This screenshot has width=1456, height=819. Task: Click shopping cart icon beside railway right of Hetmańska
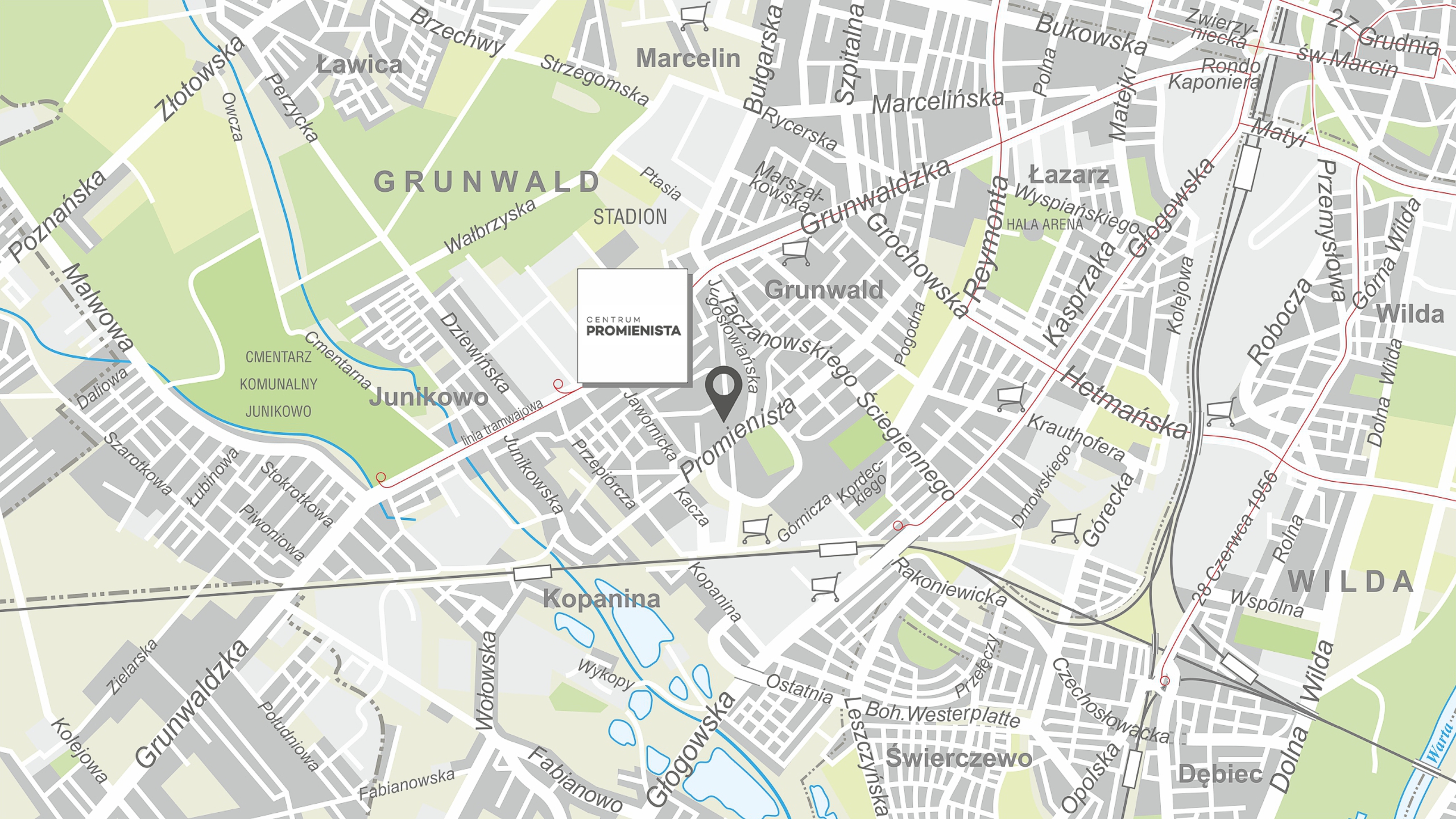[x=1221, y=412]
